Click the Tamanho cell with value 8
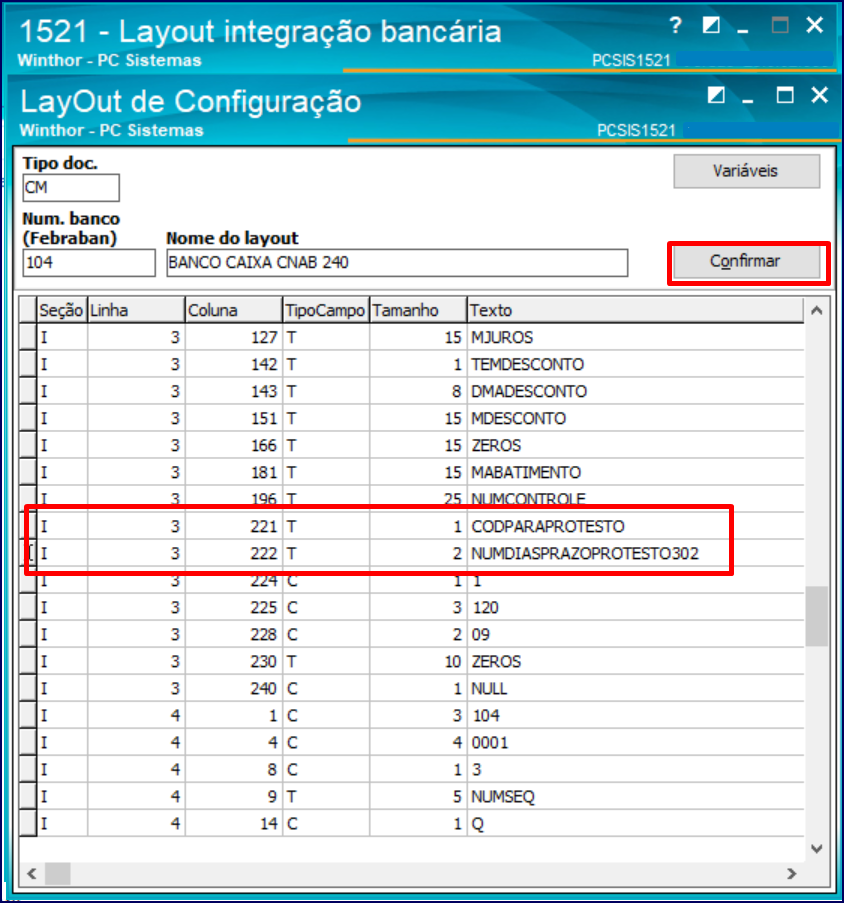The width and height of the screenshot is (844, 903). [418, 392]
